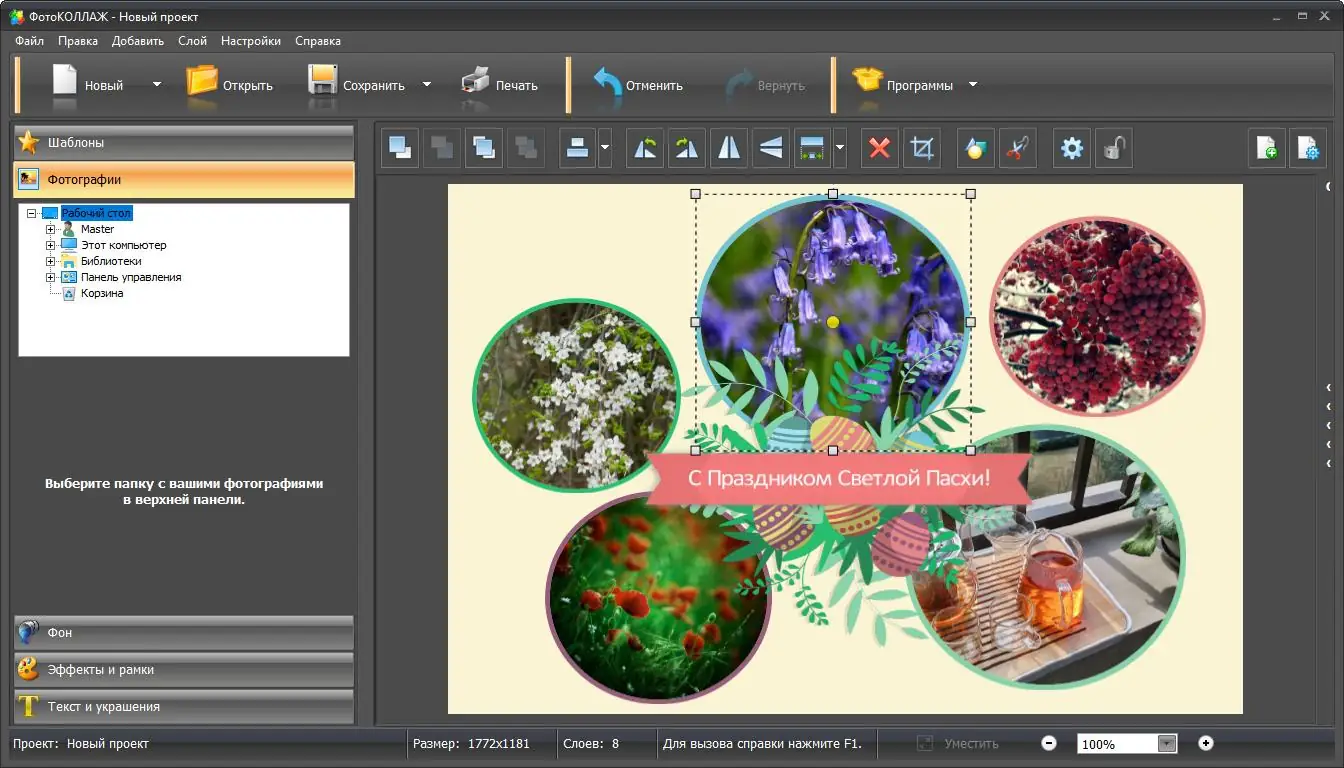Image resolution: width=1344 pixels, height=768 pixels.
Task: Click the red X delete layer icon
Action: click(879, 149)
